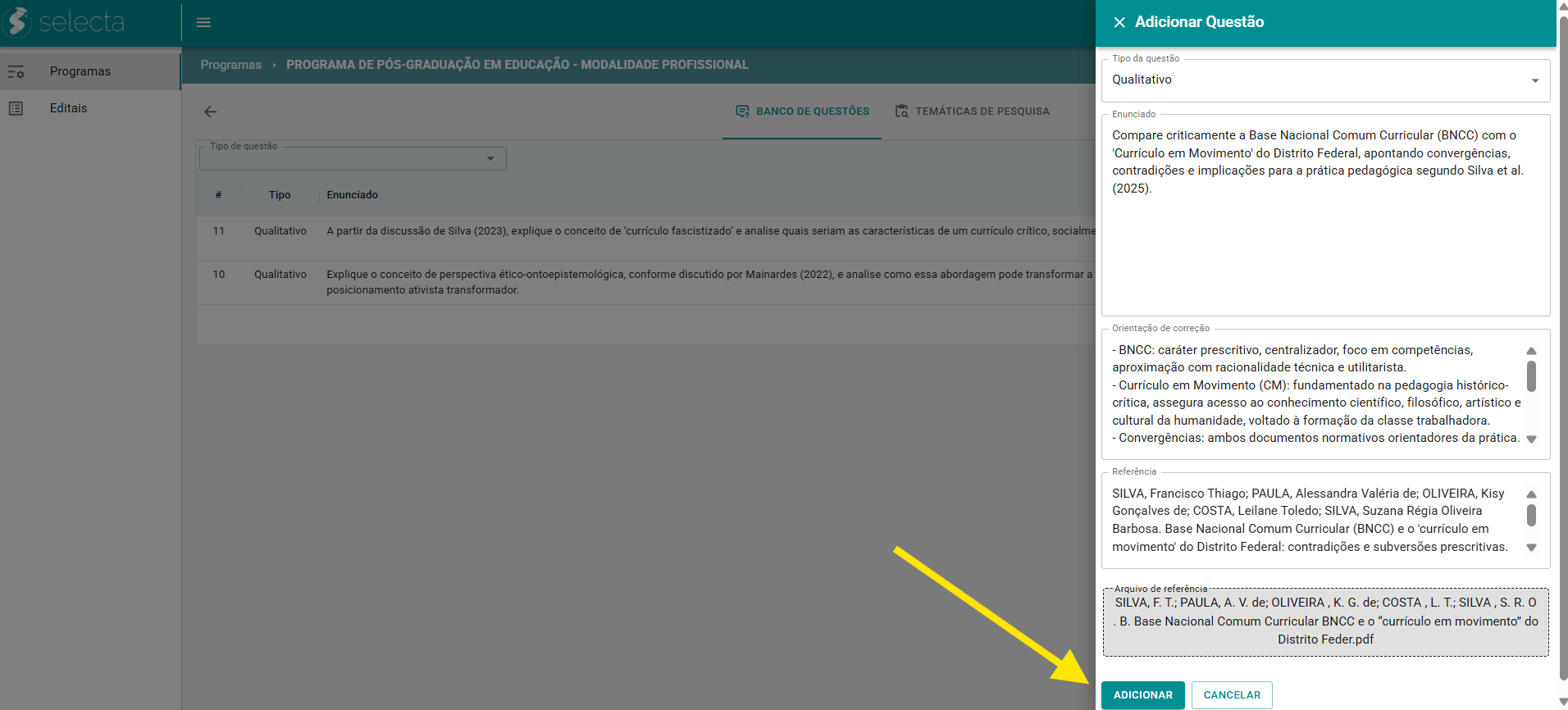Open the Editais menu item
The width and height of the screenshot is (1568, 710).
tap(68, 108)
